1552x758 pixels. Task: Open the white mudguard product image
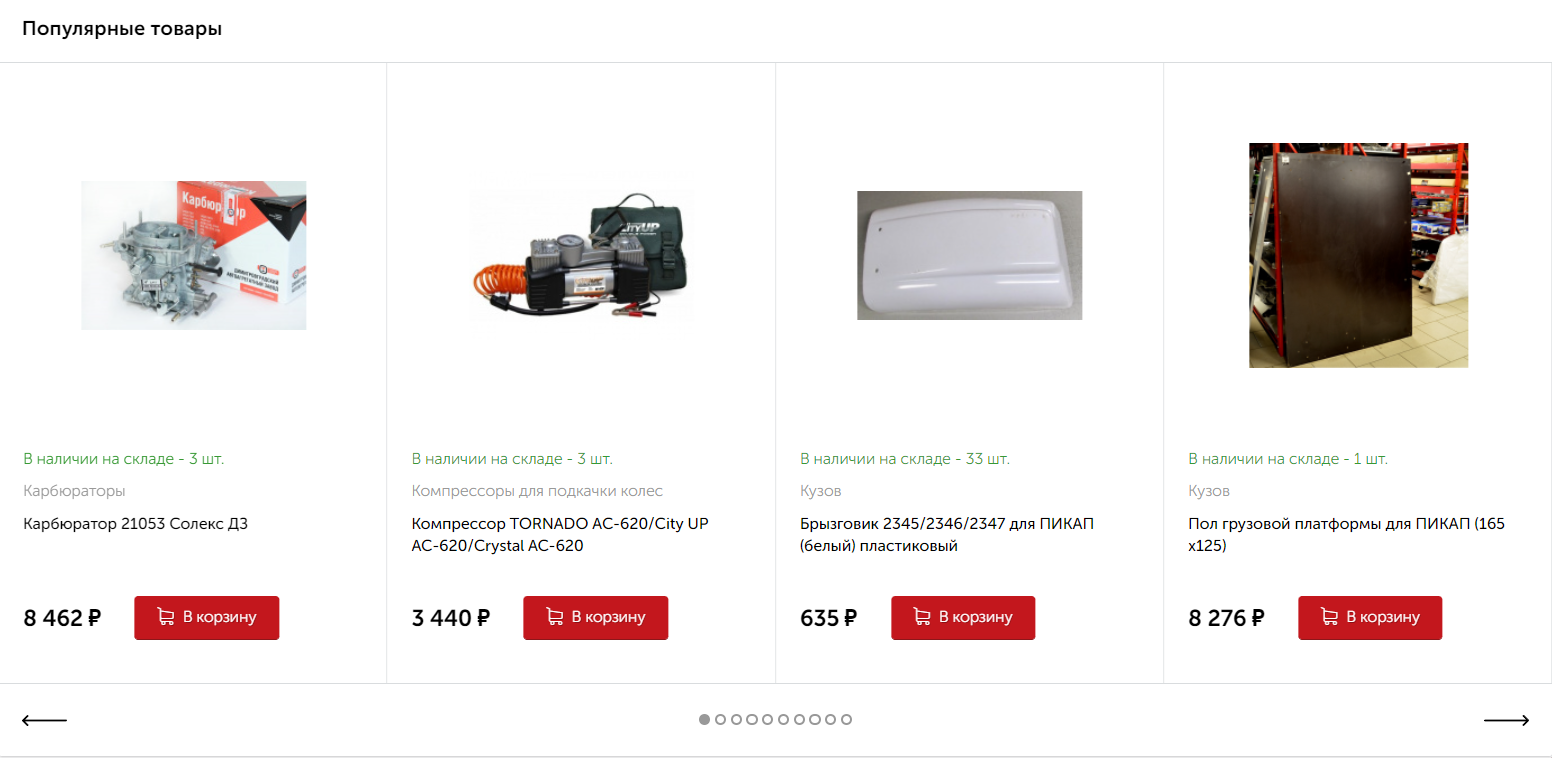coord(969,255)
